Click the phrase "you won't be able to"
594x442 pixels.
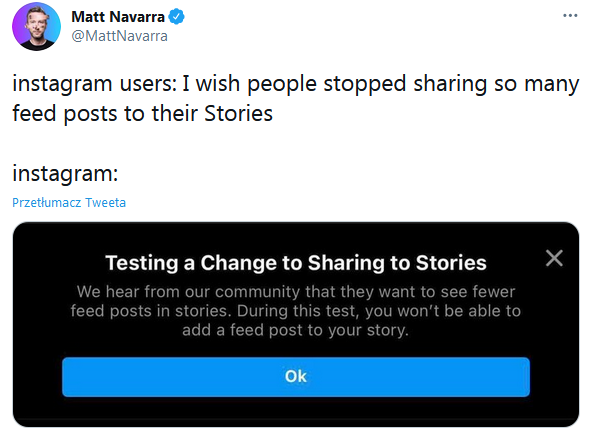click(443, 311)
